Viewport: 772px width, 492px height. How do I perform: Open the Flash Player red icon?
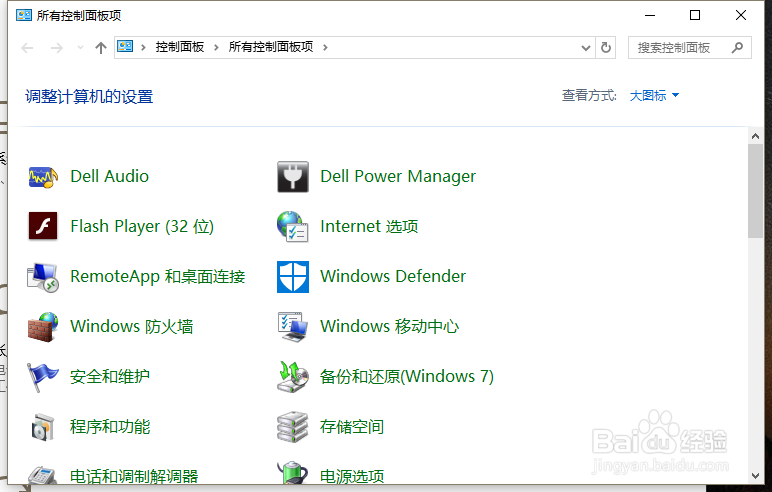click(43, 226)
